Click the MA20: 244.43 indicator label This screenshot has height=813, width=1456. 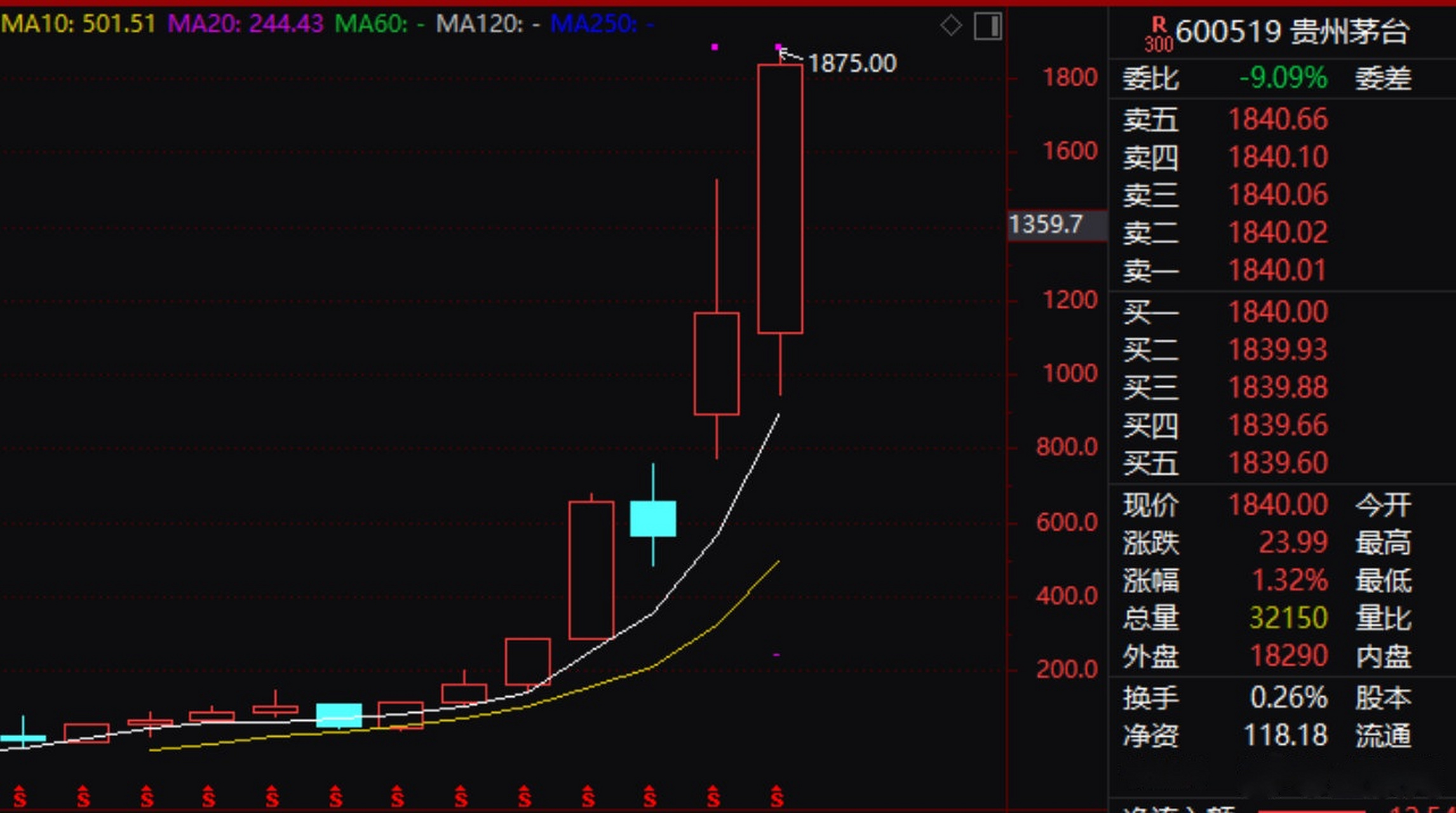coord(245,24)
